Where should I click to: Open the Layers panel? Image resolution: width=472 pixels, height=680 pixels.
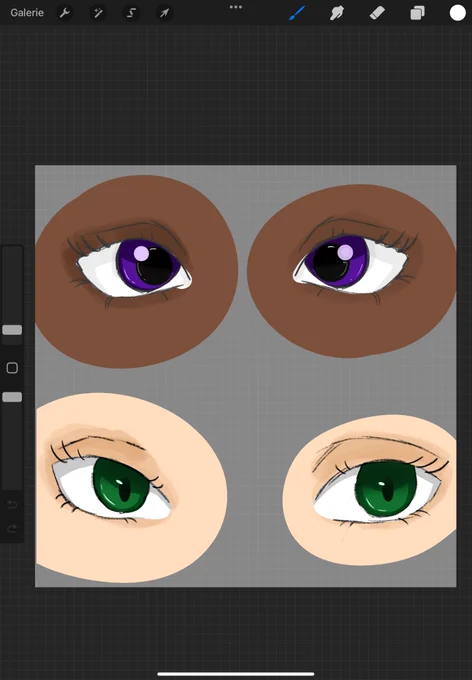[417, 13]
